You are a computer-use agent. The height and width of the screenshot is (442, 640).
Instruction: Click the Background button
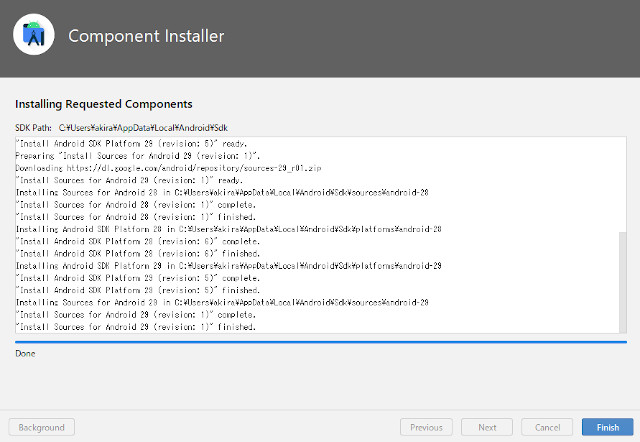[42, 427]
